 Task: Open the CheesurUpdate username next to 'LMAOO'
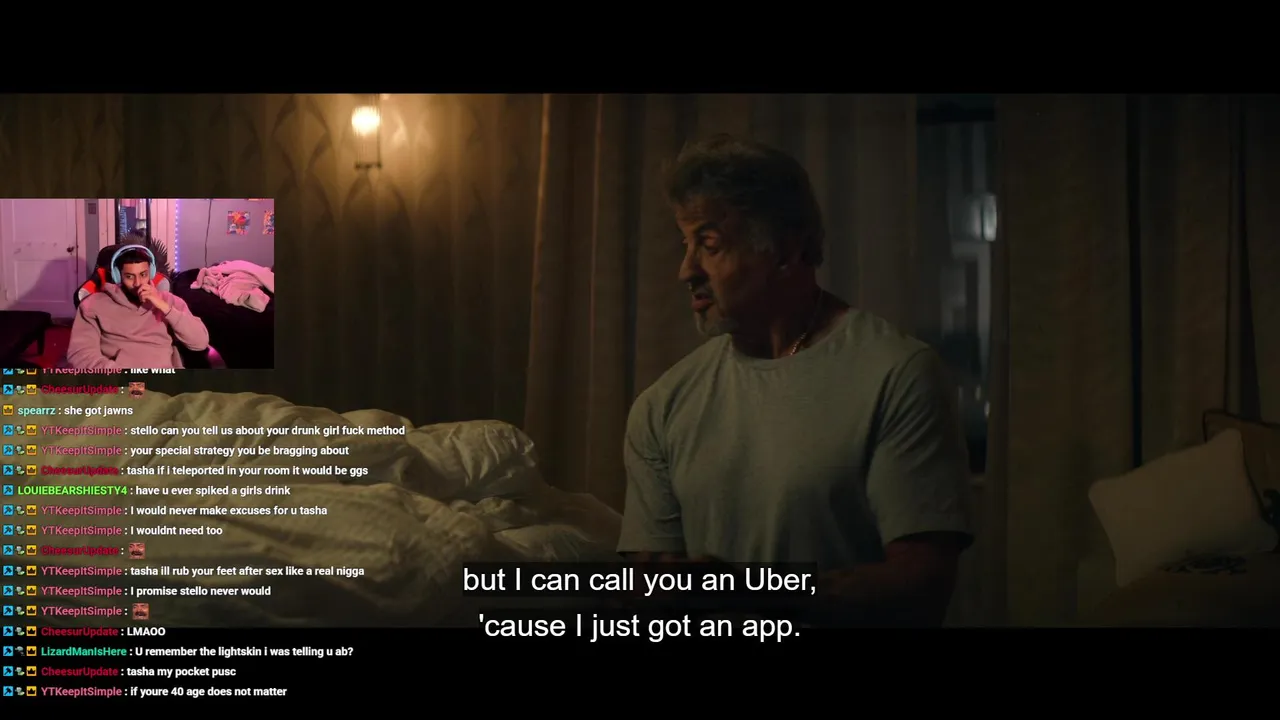[80, 631]
